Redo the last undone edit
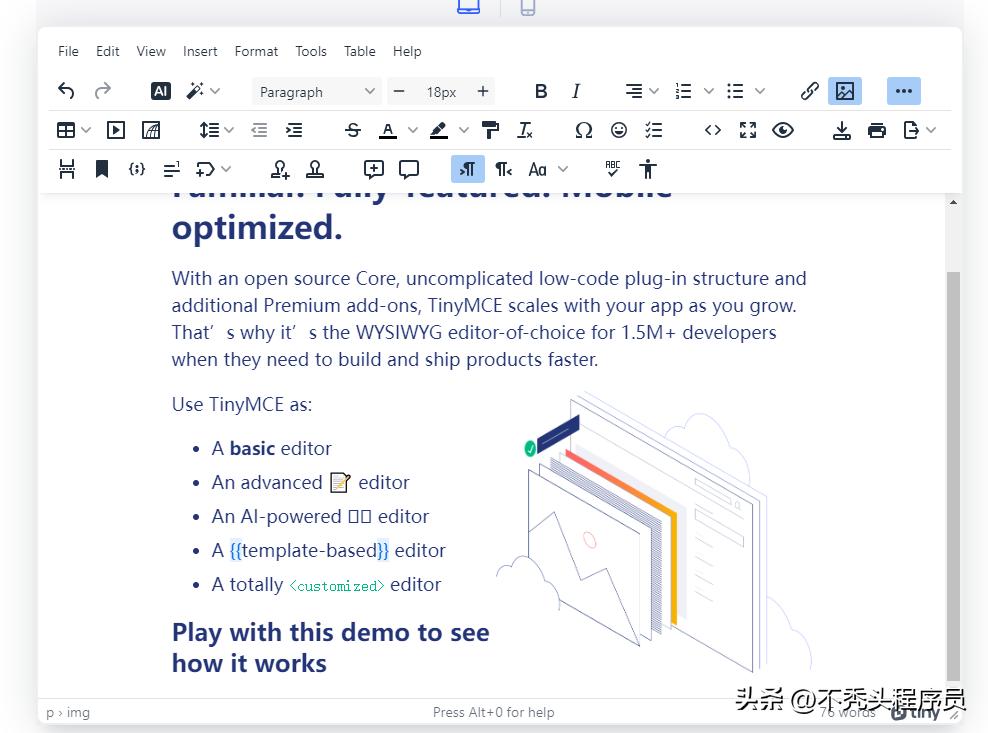This screenshot has height=733, width=988. (102, 91)
